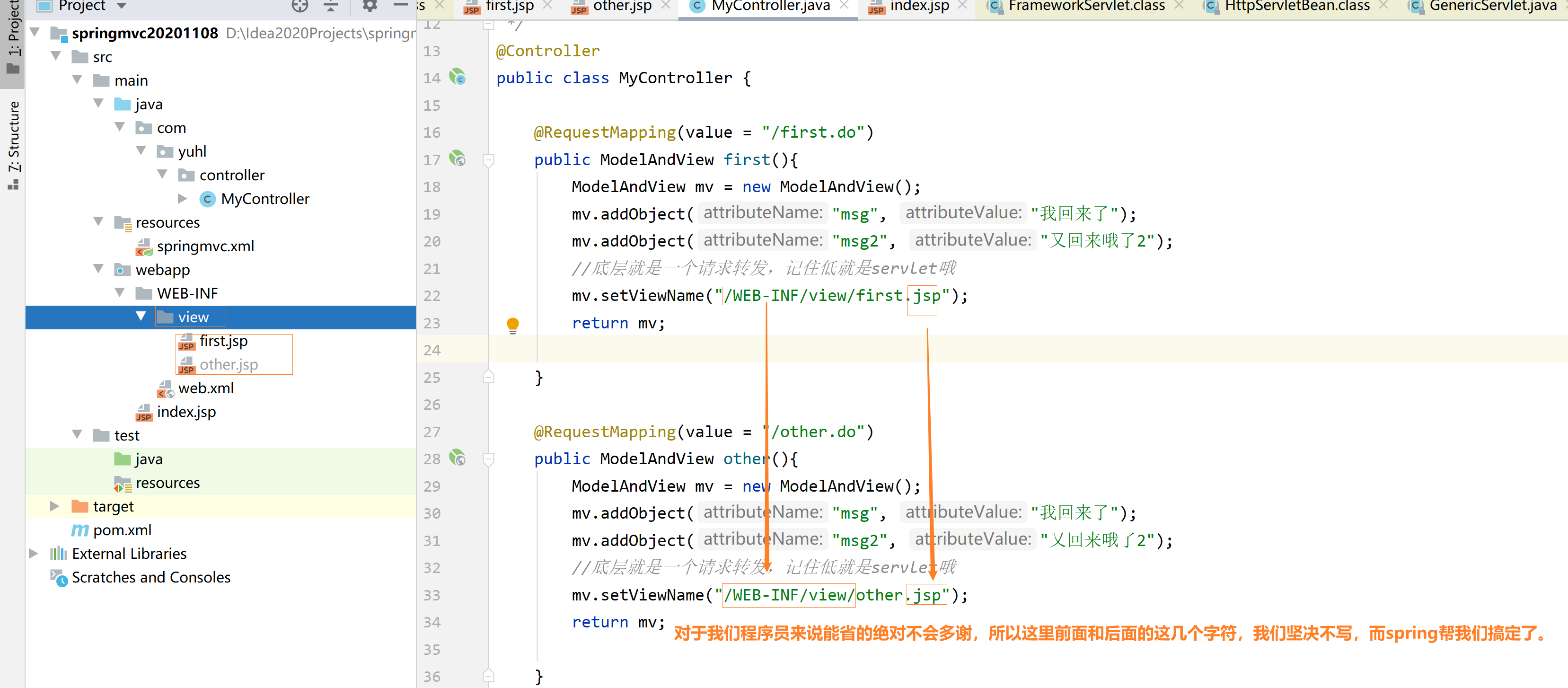Switch to other.jsp editor tab
1568x688 pixels.
(622, 6)
